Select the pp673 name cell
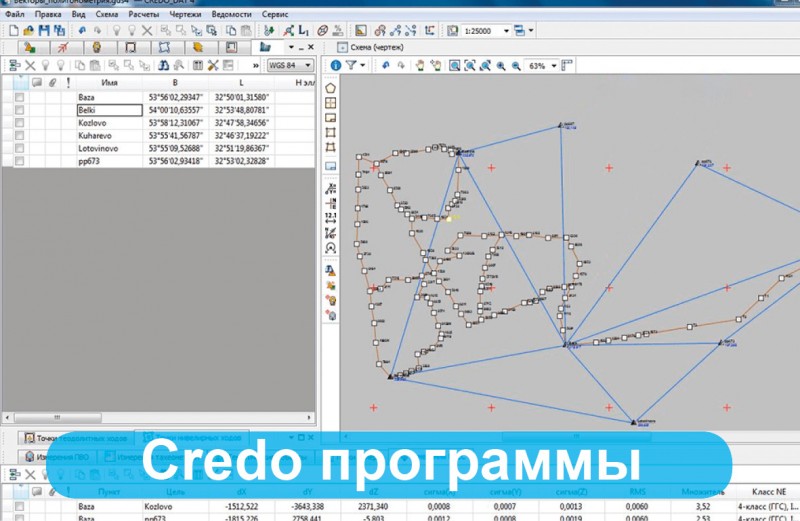The height and width of the screenshot is (521, 800). pyautogui.click(x=109, y=161)
